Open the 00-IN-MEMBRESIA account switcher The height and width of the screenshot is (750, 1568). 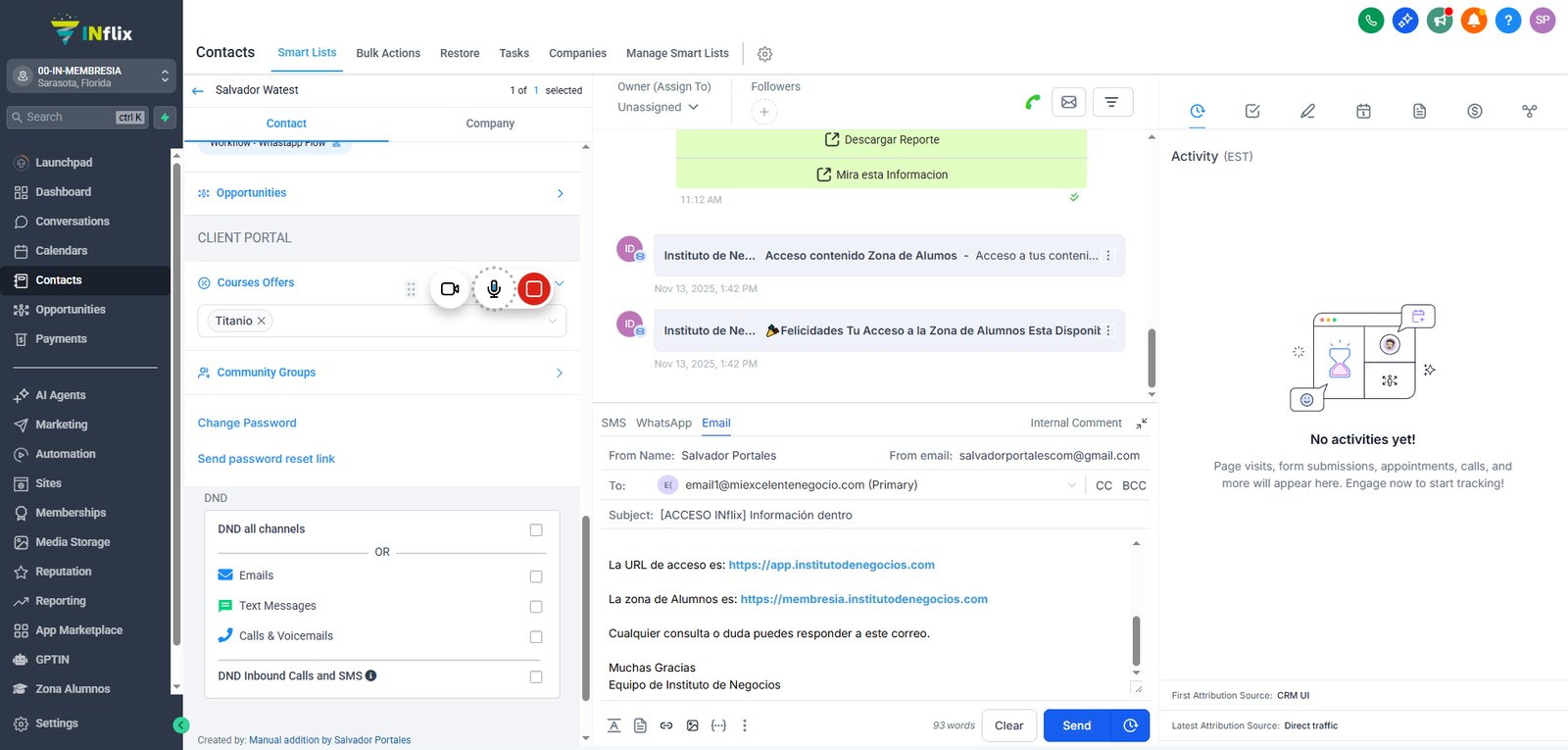coord(92,76)
